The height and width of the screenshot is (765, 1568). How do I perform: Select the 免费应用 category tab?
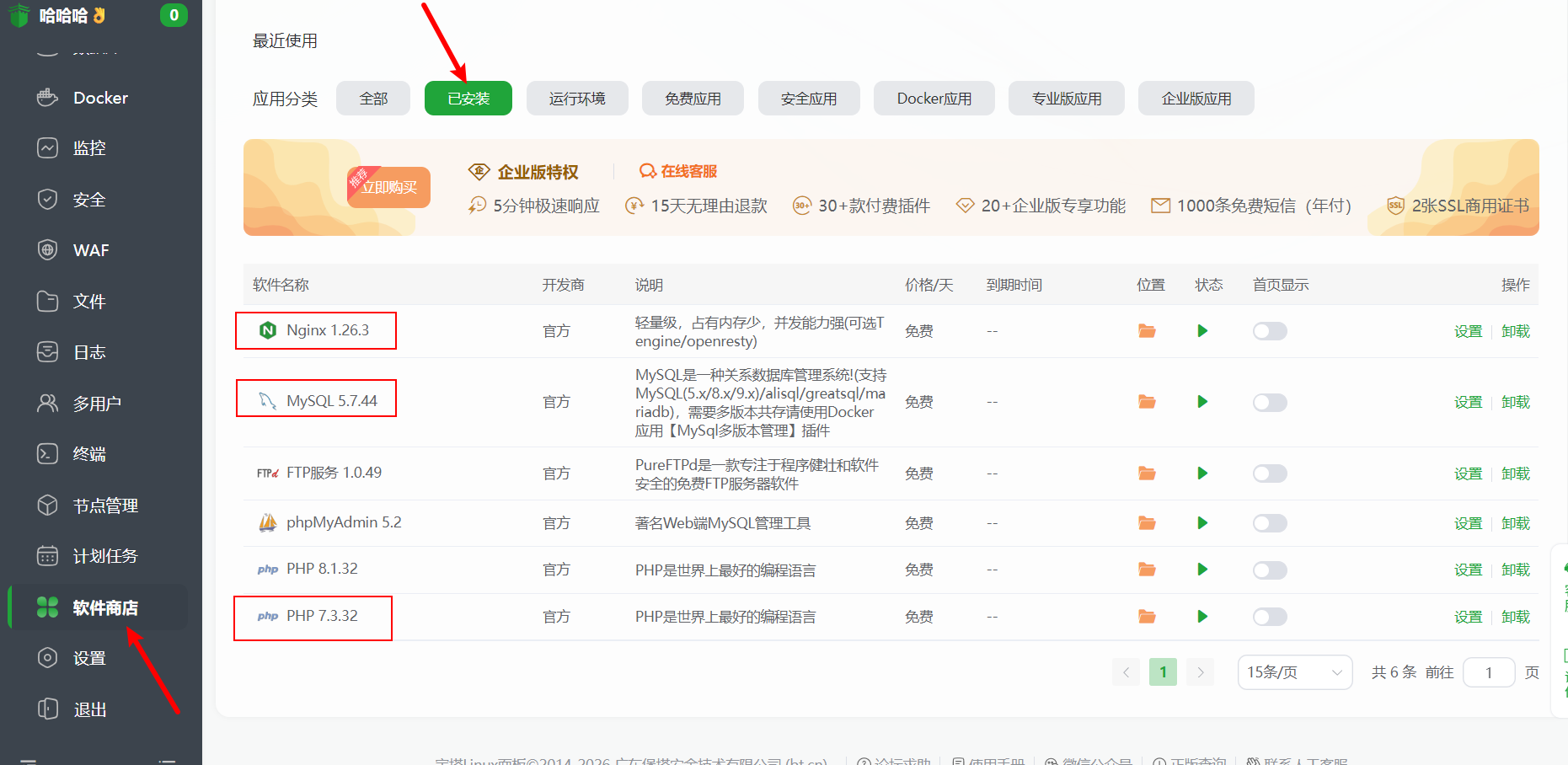point(693,99)
